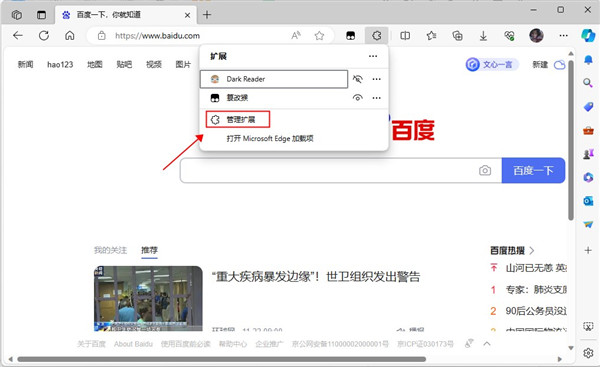This screenshot has height=367, width=600.
Task: Refresh the Baidu page
Action: (44, 36)
